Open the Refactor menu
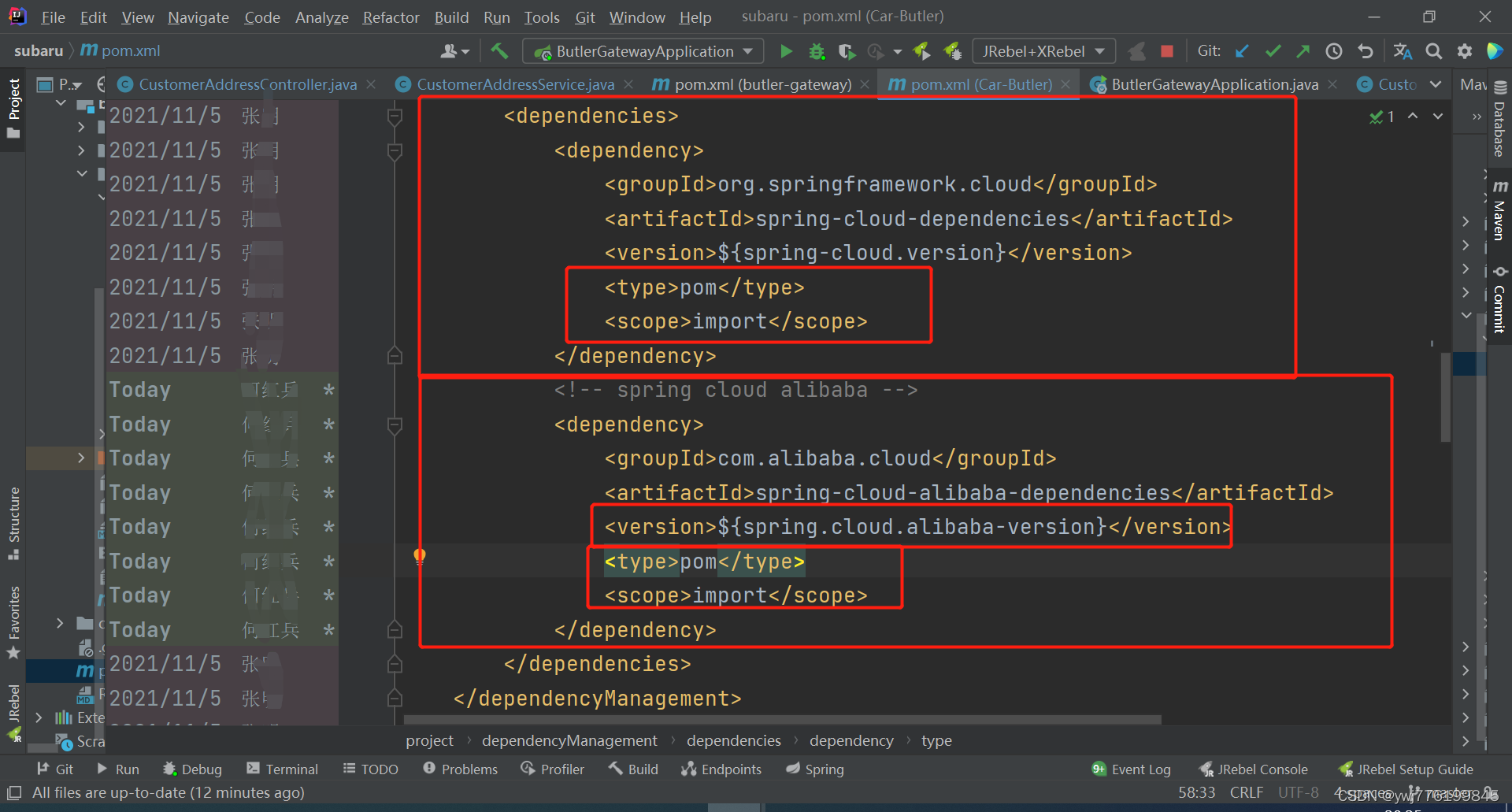 (x=391, y=17)
